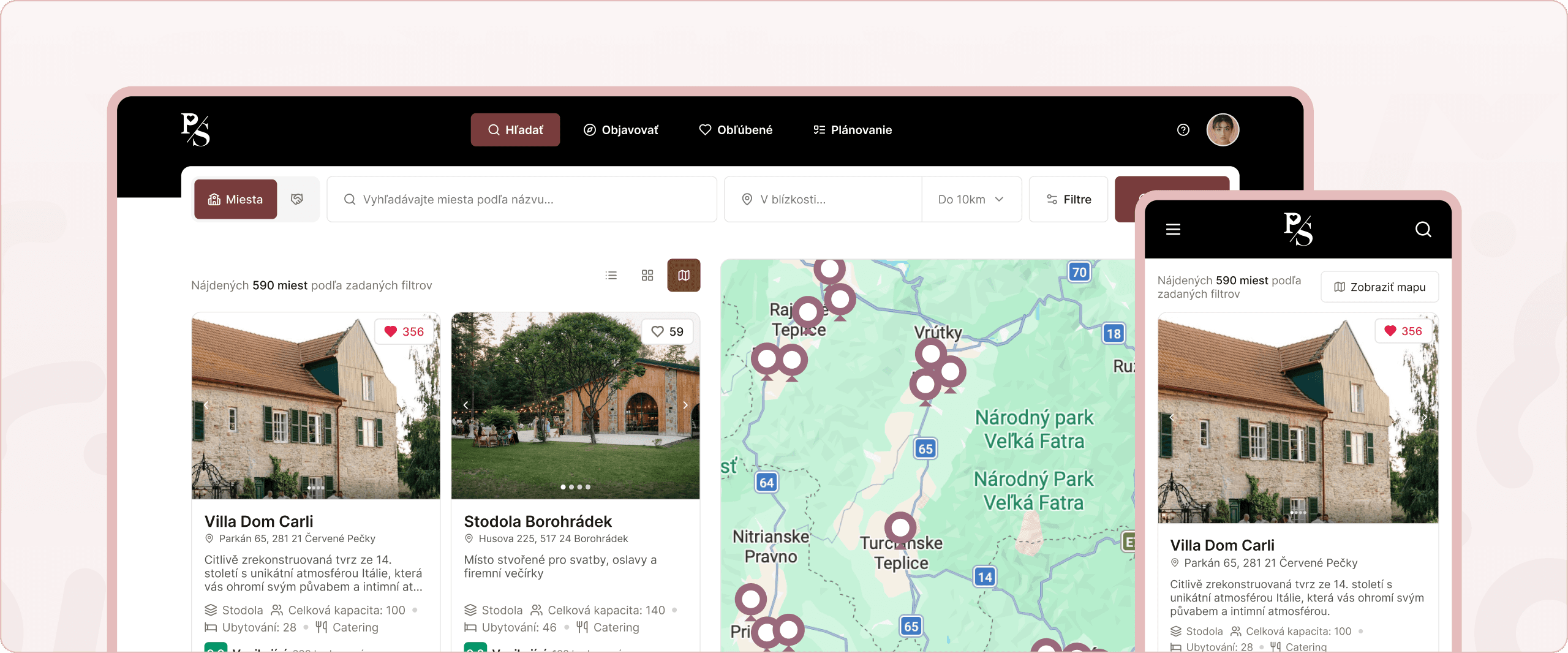Select the Miesta category toggle
The width and height of the screenshot is (1568, 653).
(236, 199)
